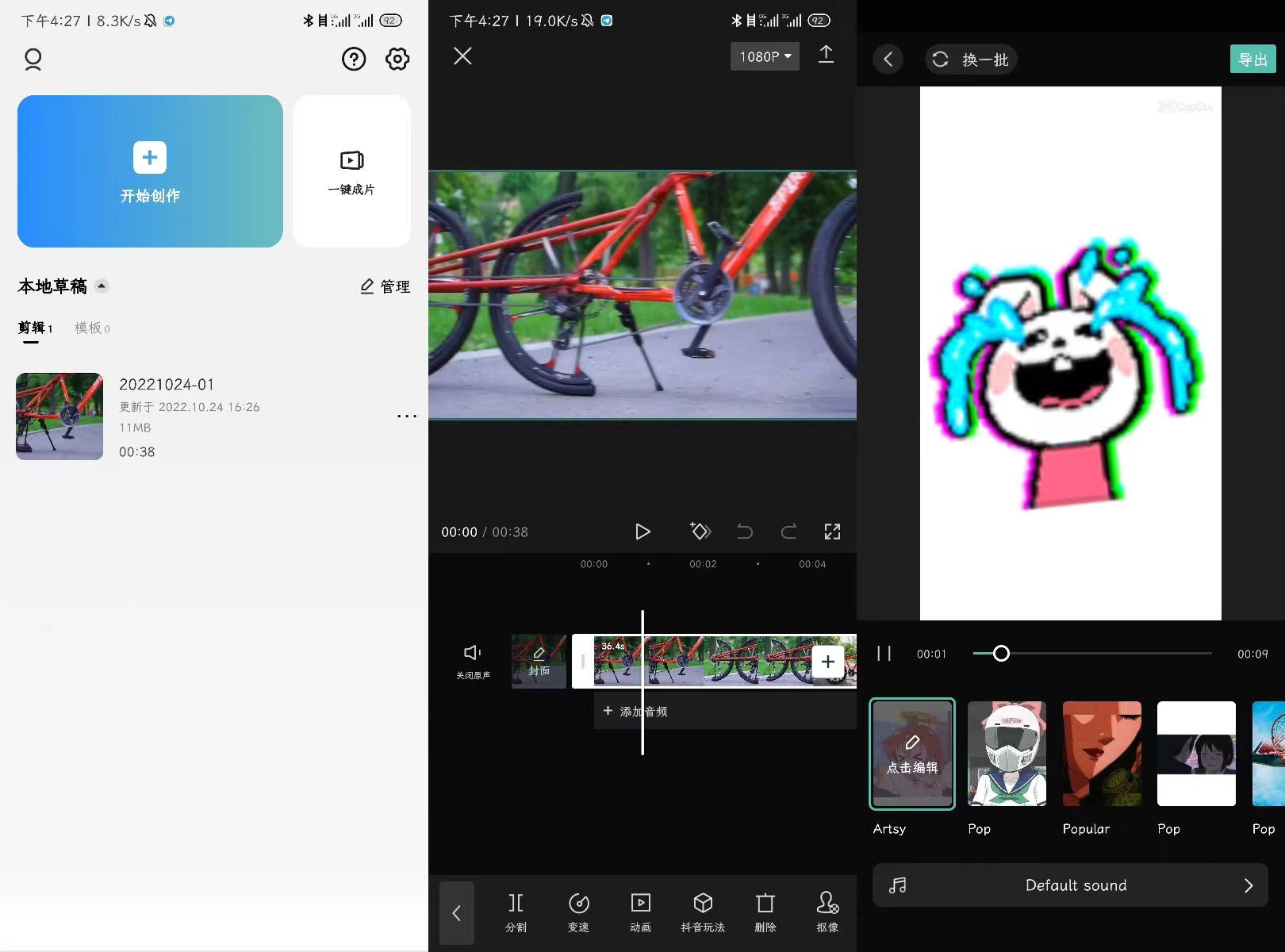
Task: Open draft thumbnail 20221024-01
Action: pos(59,416)
